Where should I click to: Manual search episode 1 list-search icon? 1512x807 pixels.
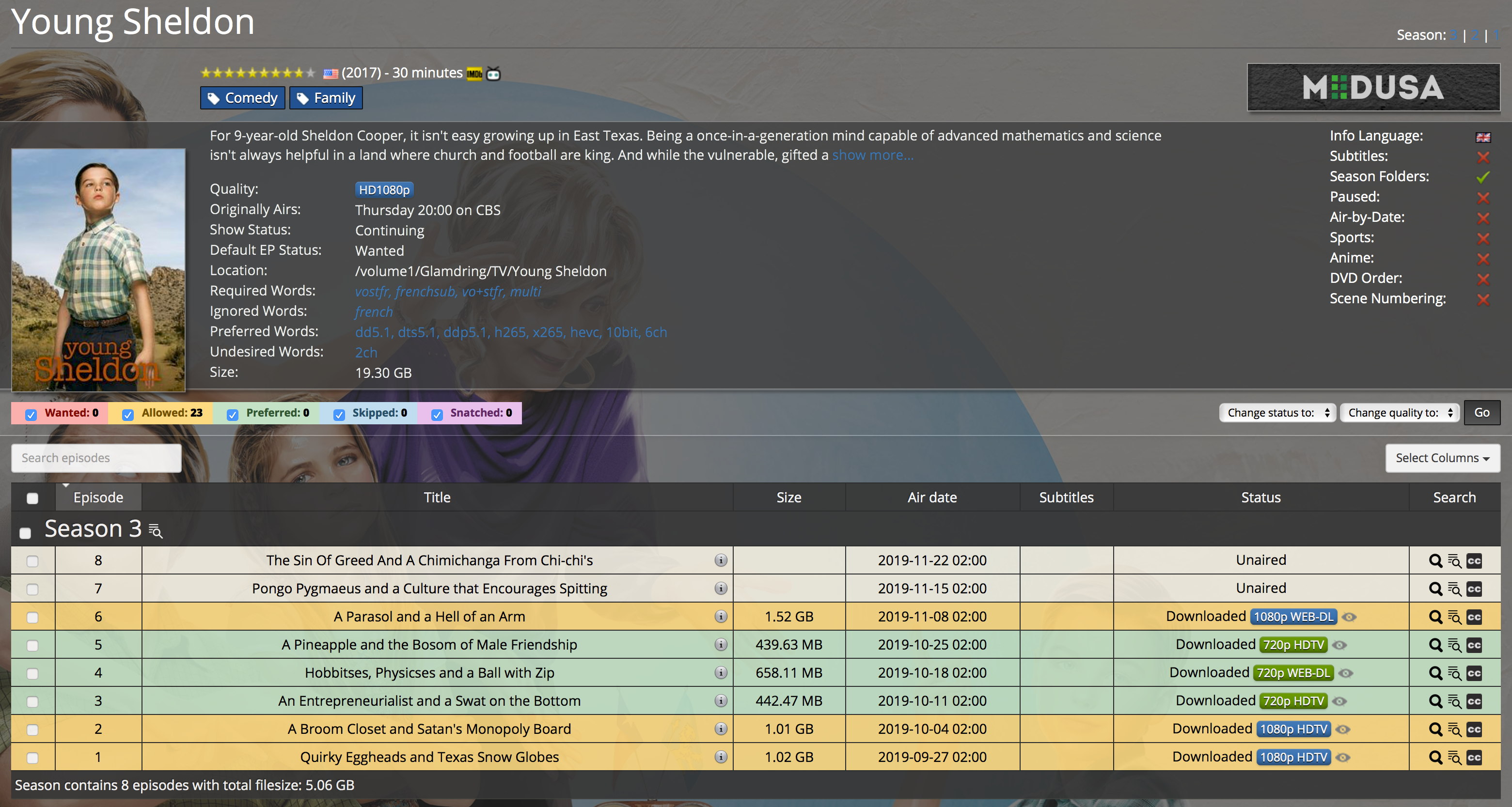pyautogui.click(x=1454, y=758)
